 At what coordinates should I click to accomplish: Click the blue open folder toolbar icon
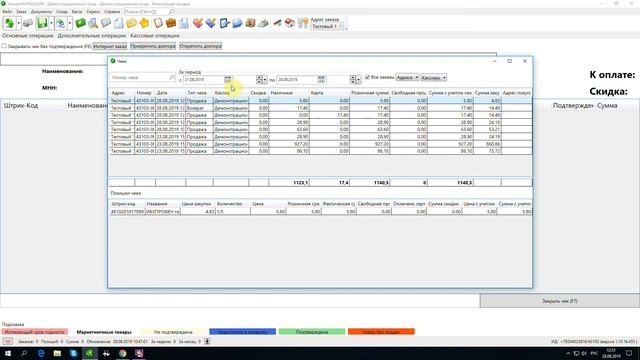(237, 23)
